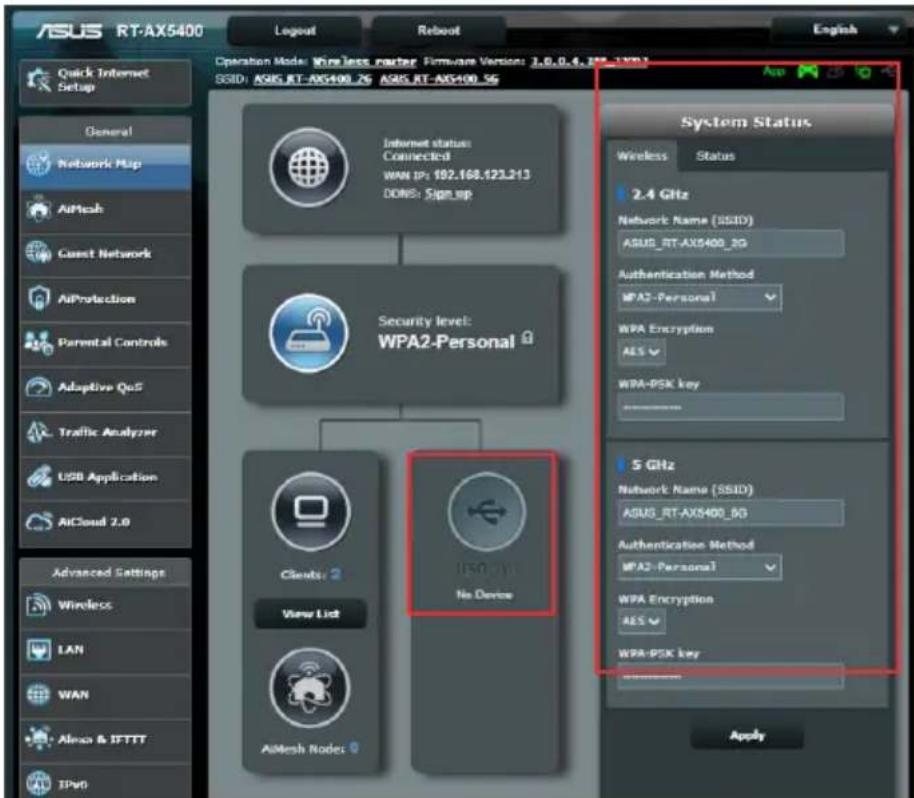914x798 pixels.
Task: Edit the 5 GHz WPA-PSK key field
Action: 731,677
